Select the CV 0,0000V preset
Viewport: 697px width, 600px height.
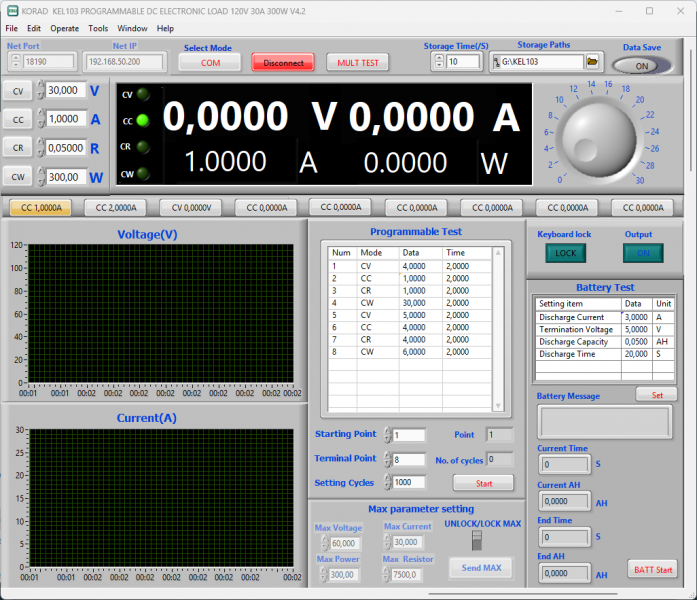pos(191,208)
